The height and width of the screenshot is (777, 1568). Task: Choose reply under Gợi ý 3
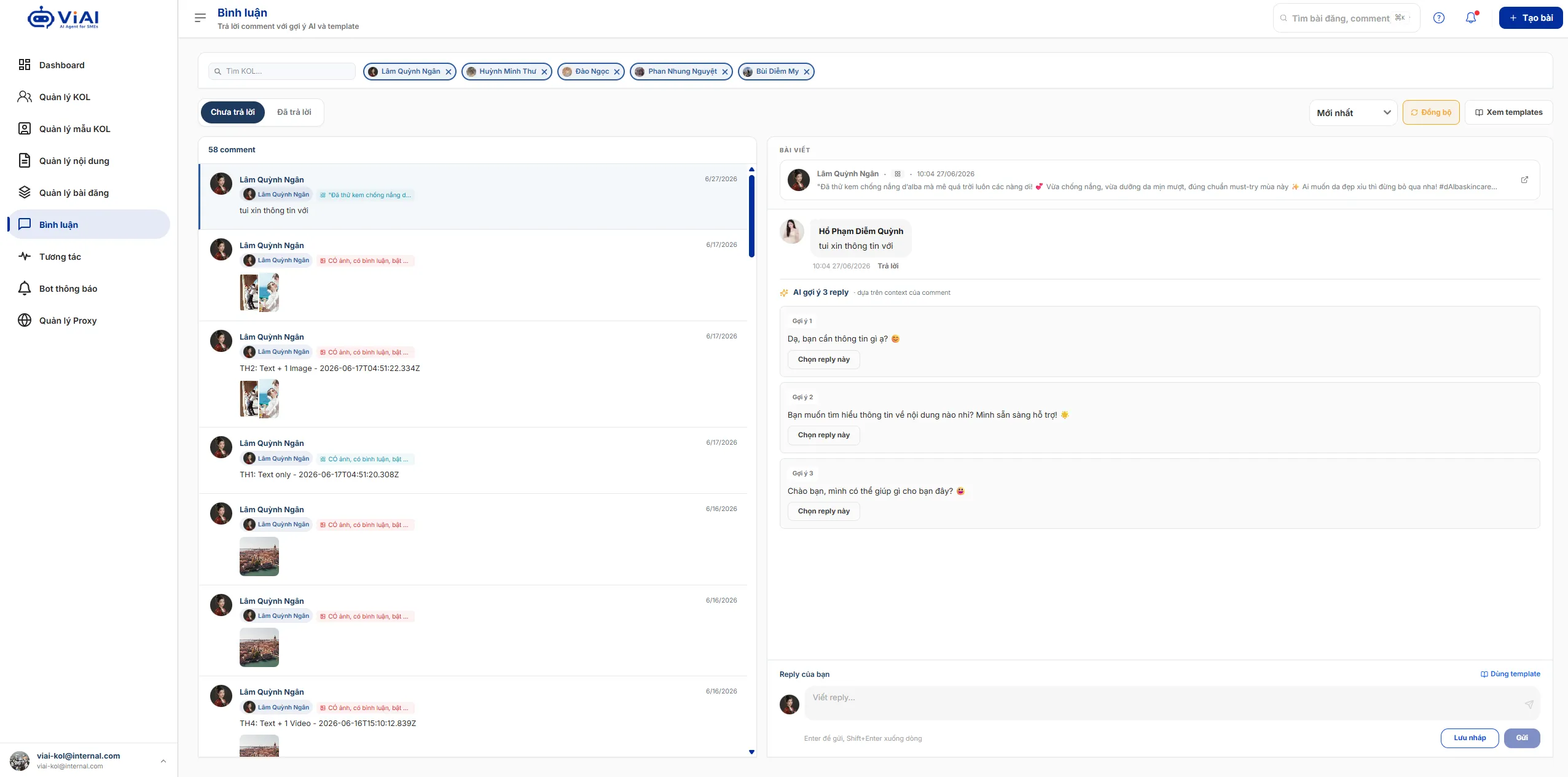pyautogui.click(x=823, y=512)
